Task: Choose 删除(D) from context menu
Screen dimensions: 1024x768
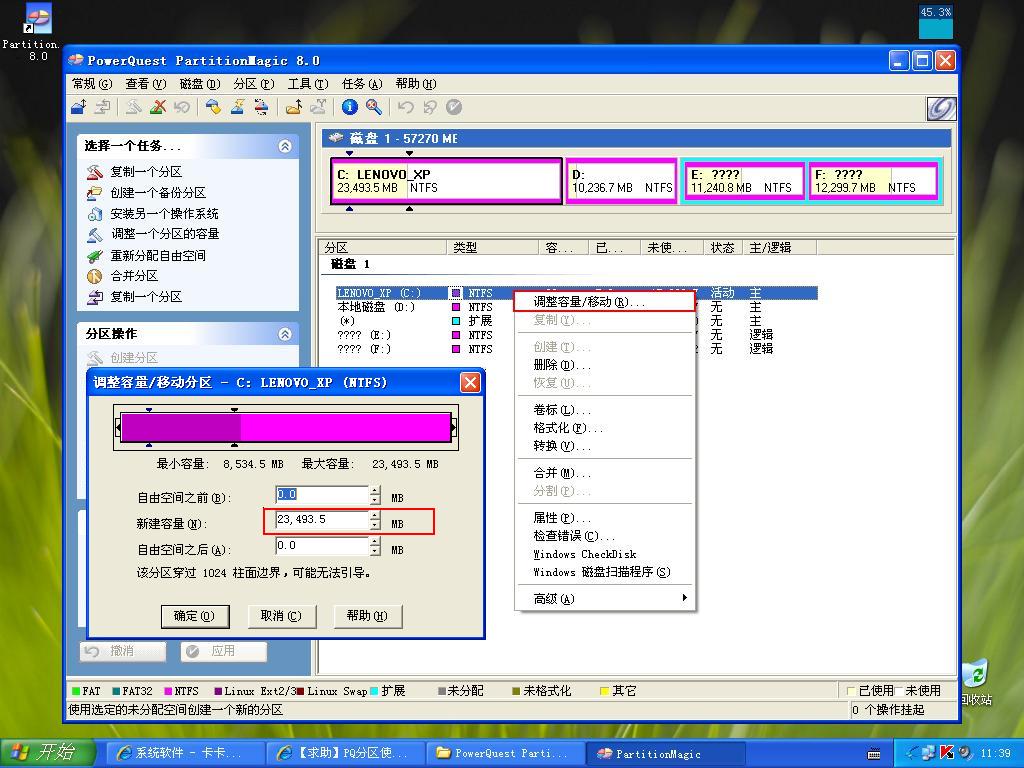Action: [603, 365]
